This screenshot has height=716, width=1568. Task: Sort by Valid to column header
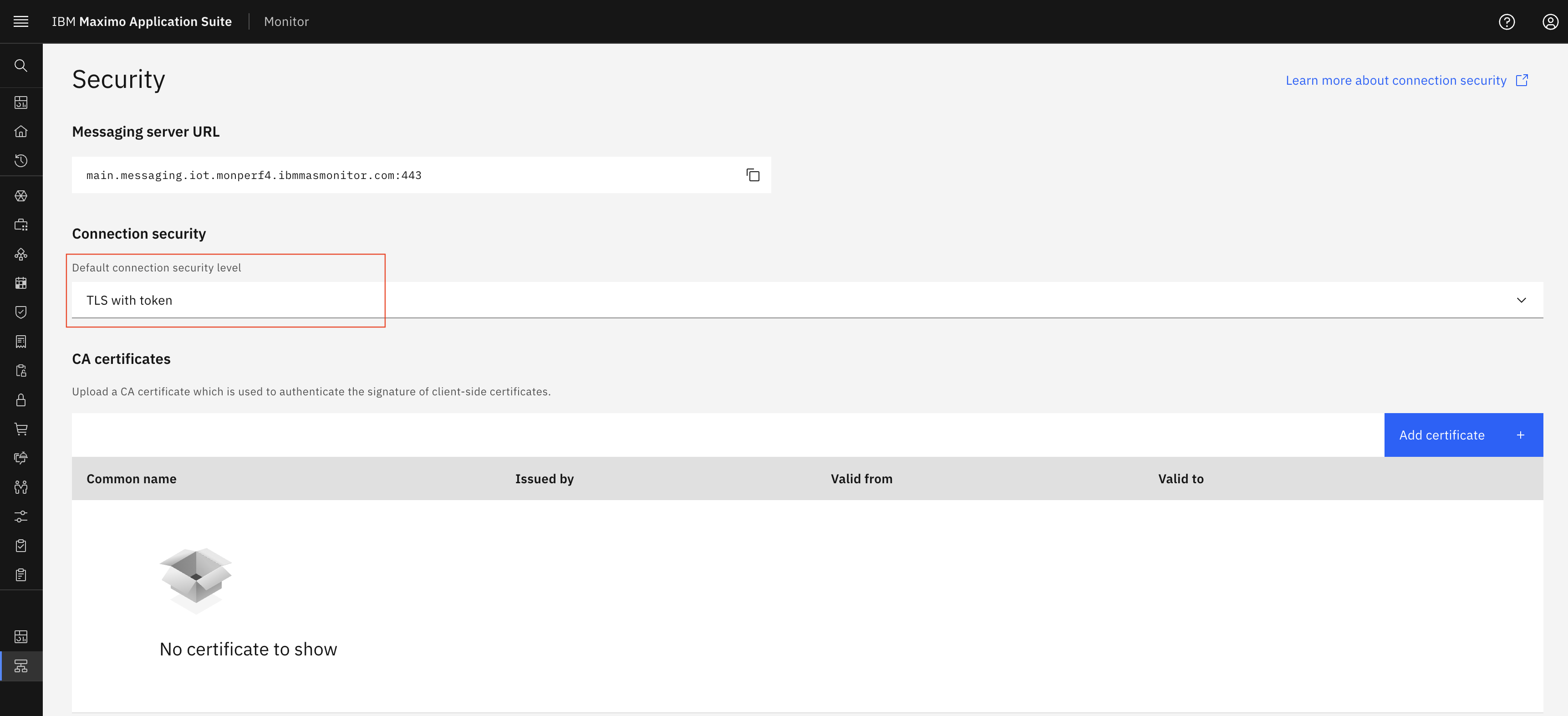[1180, 479]
